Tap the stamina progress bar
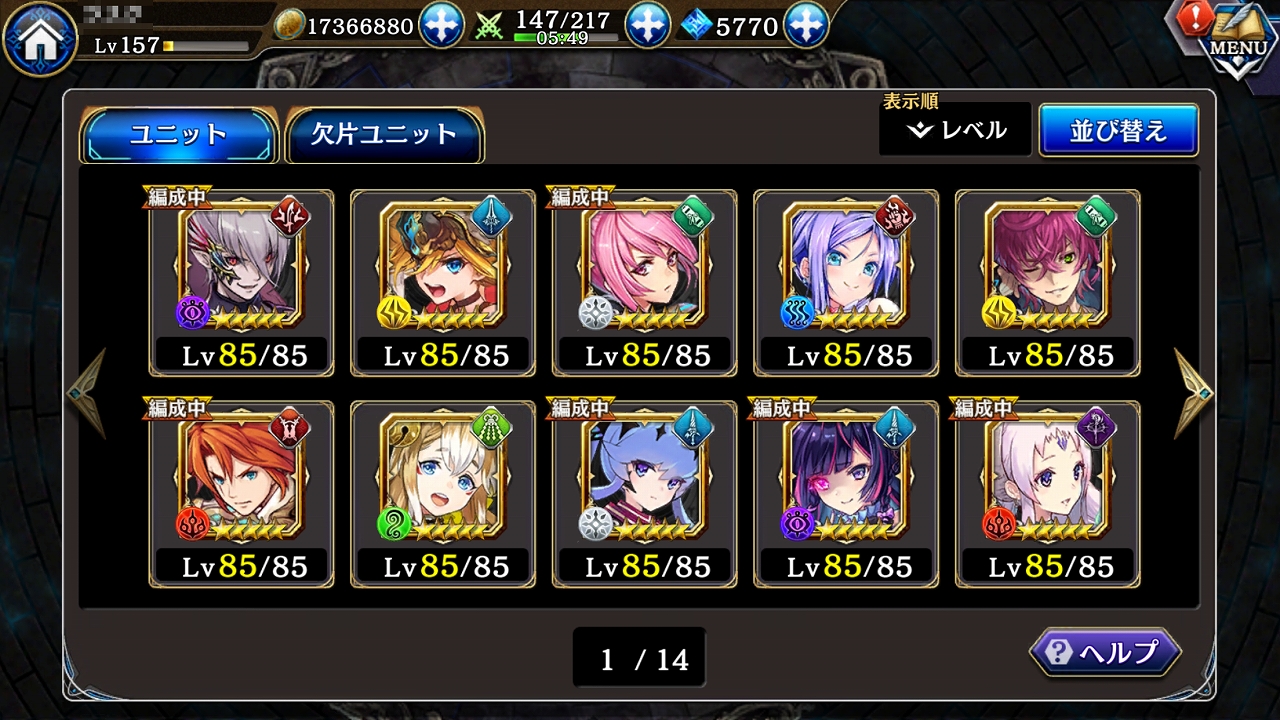This screenshot has width=1280, height=720. pos(551,37)
